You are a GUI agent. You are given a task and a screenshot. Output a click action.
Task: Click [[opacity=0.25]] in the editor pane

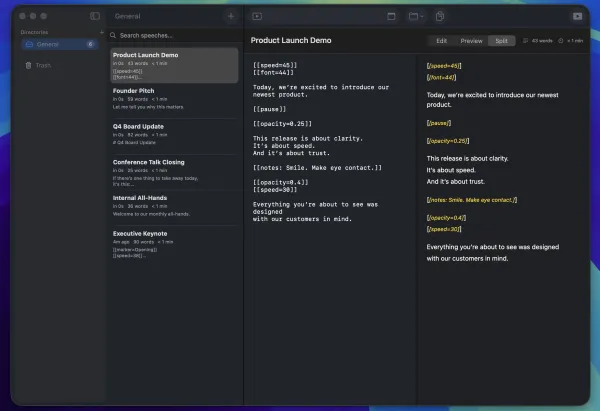(282, 124)
